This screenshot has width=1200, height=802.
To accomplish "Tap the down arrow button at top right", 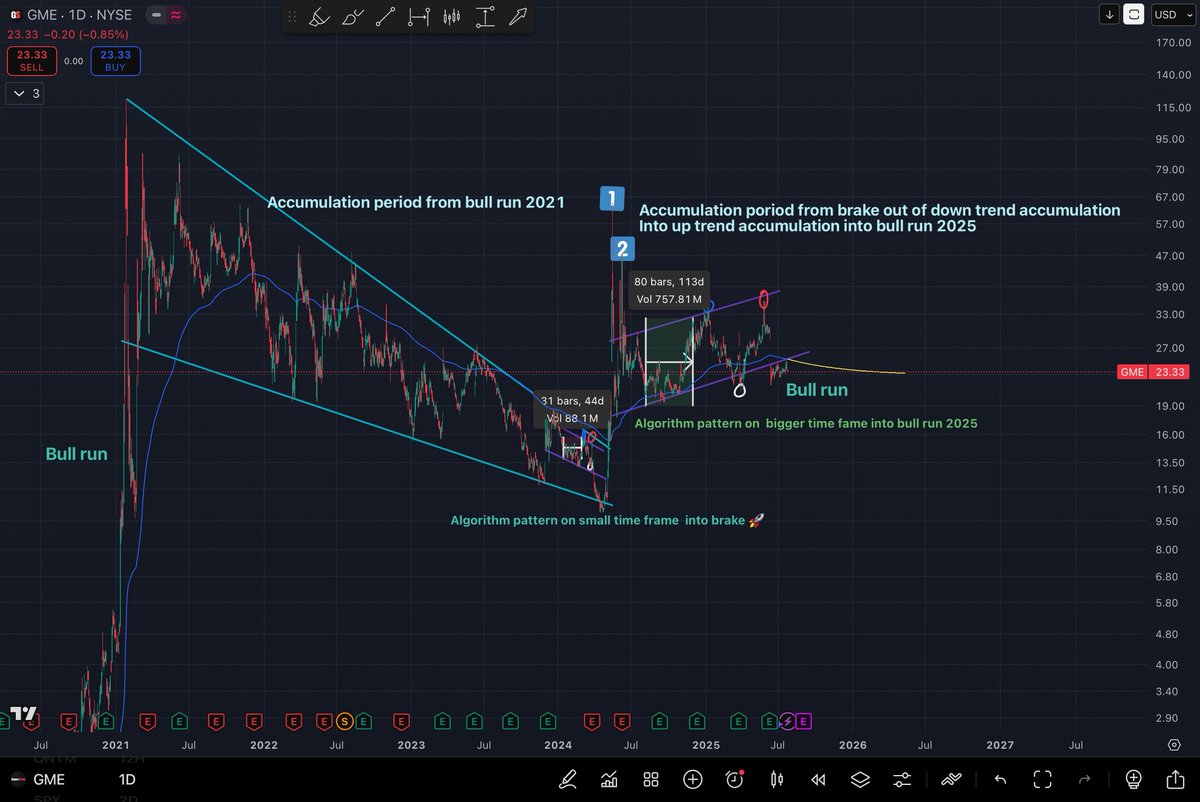I will [1110, 14].
